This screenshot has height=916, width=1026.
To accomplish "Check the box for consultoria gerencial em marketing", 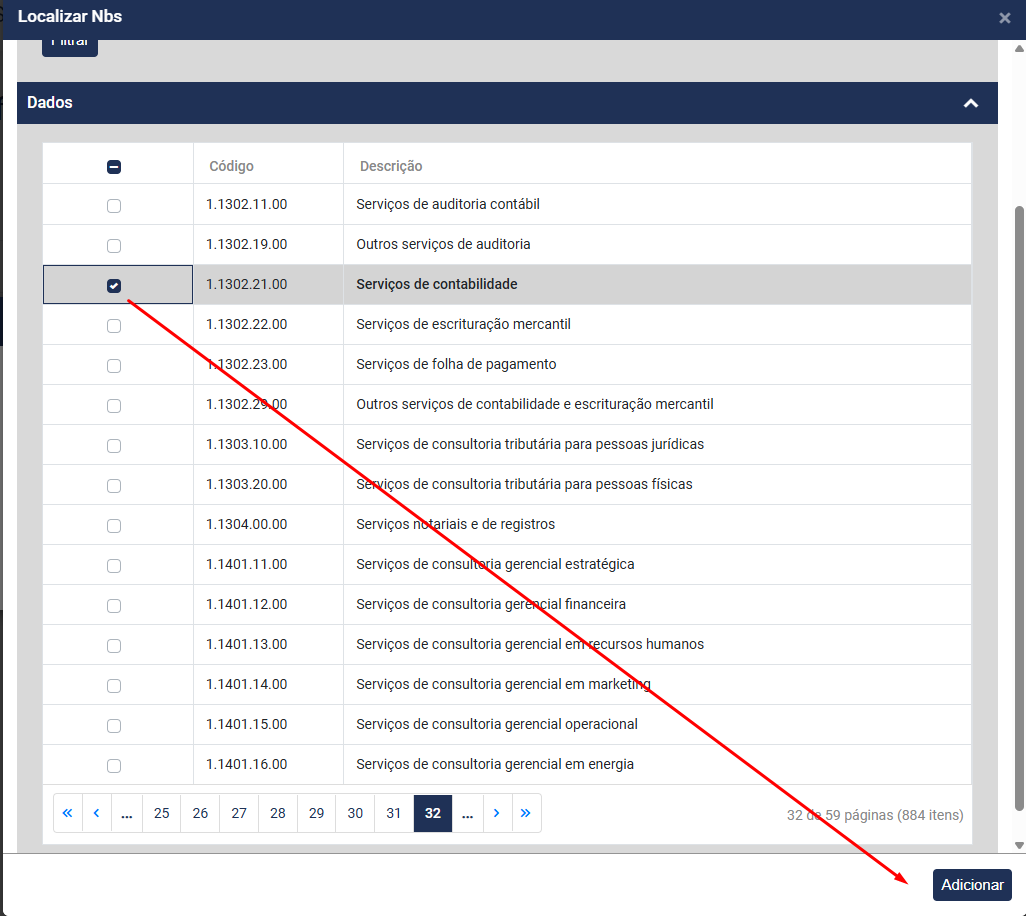I will click(x=114, y=686).
